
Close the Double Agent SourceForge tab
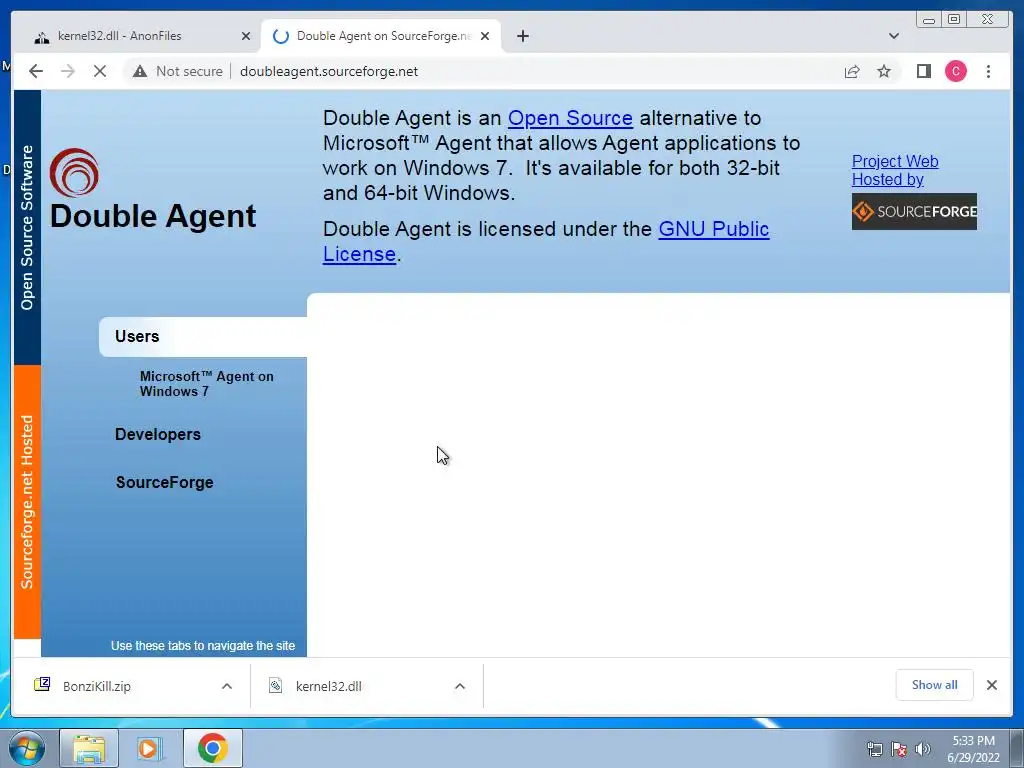[485, 36]
